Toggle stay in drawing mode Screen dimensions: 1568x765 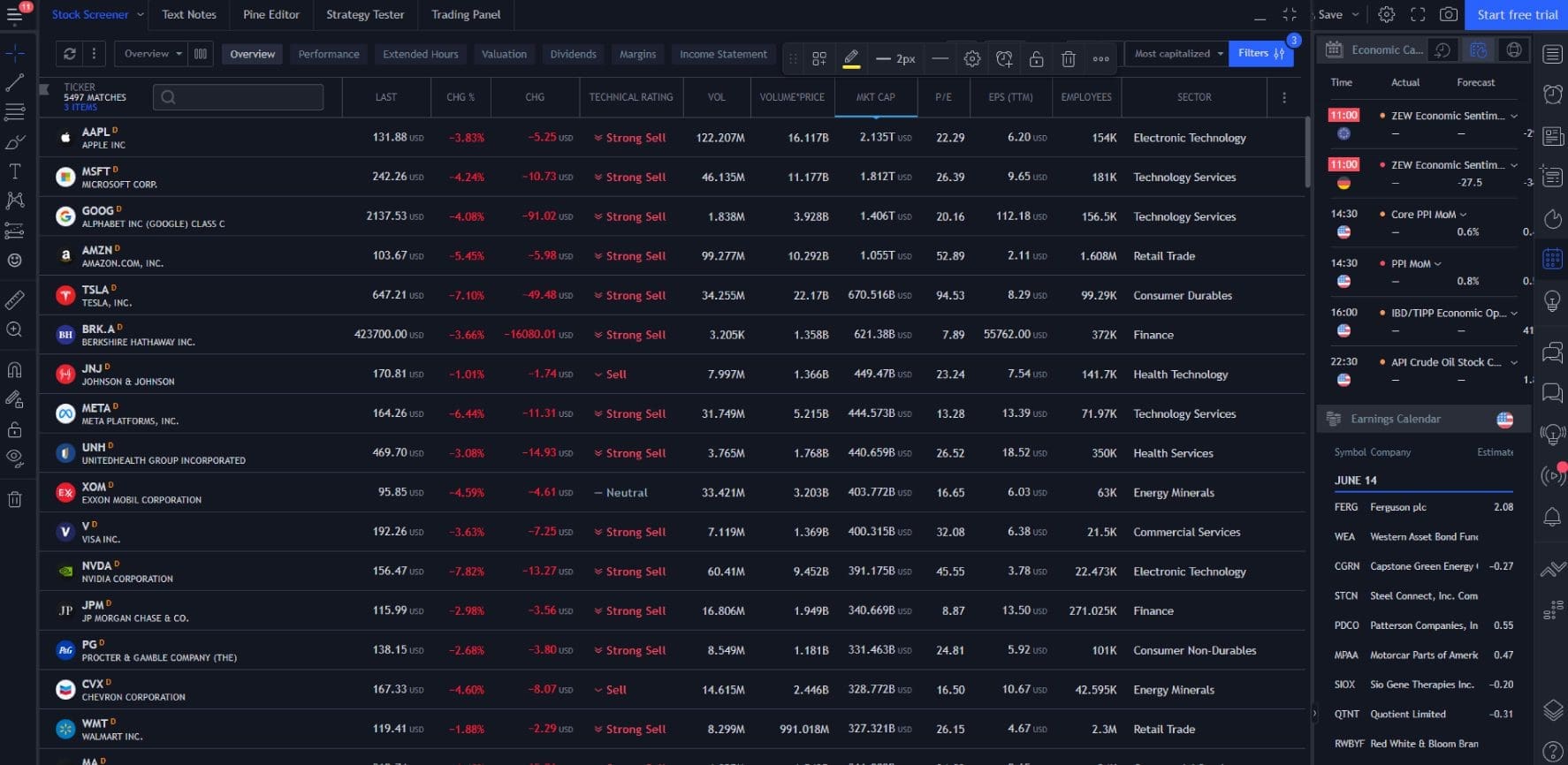pos(15,399)
